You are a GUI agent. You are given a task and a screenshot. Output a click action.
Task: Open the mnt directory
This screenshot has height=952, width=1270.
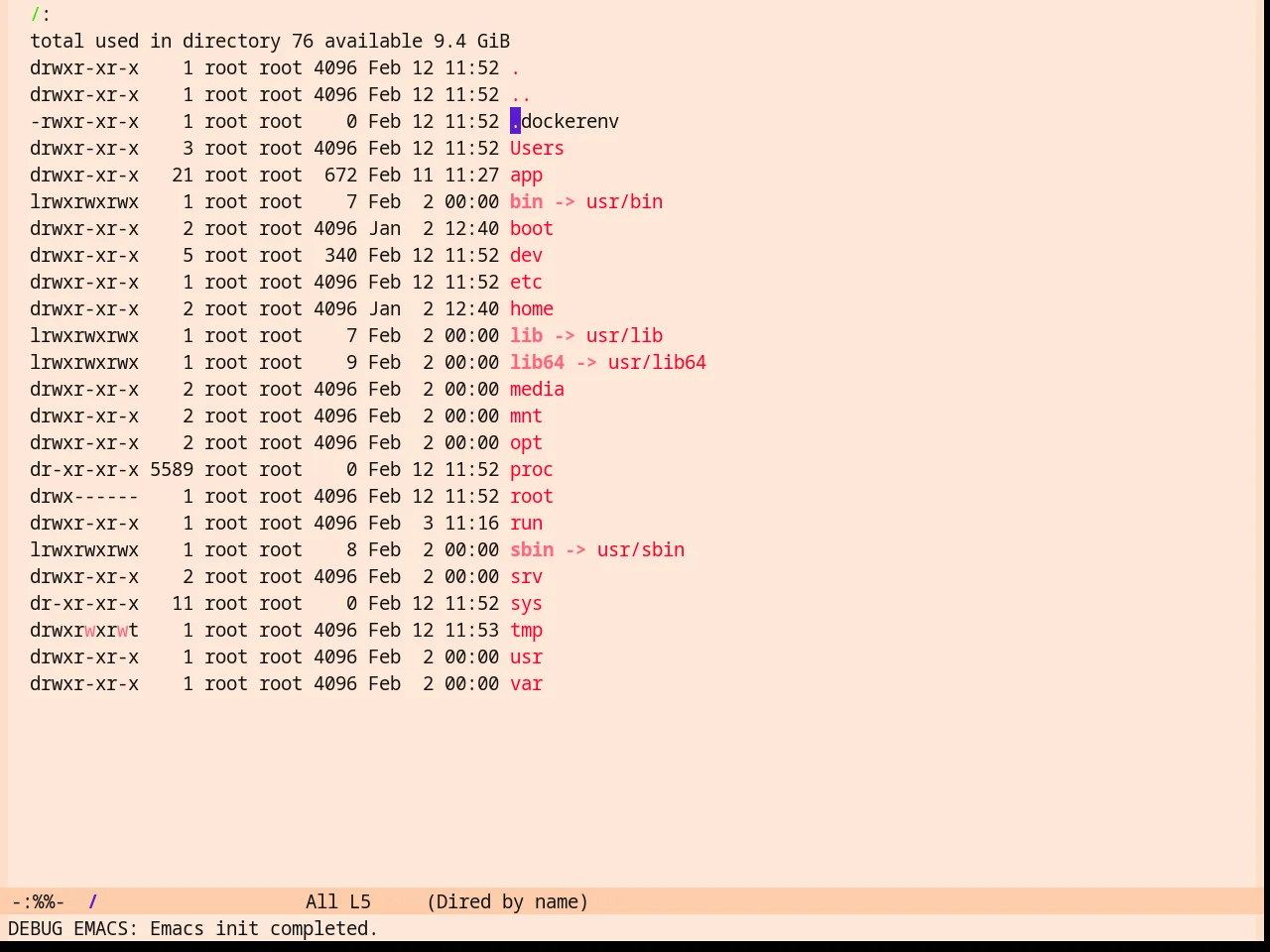pyautogui.click(x=526, y=416)
